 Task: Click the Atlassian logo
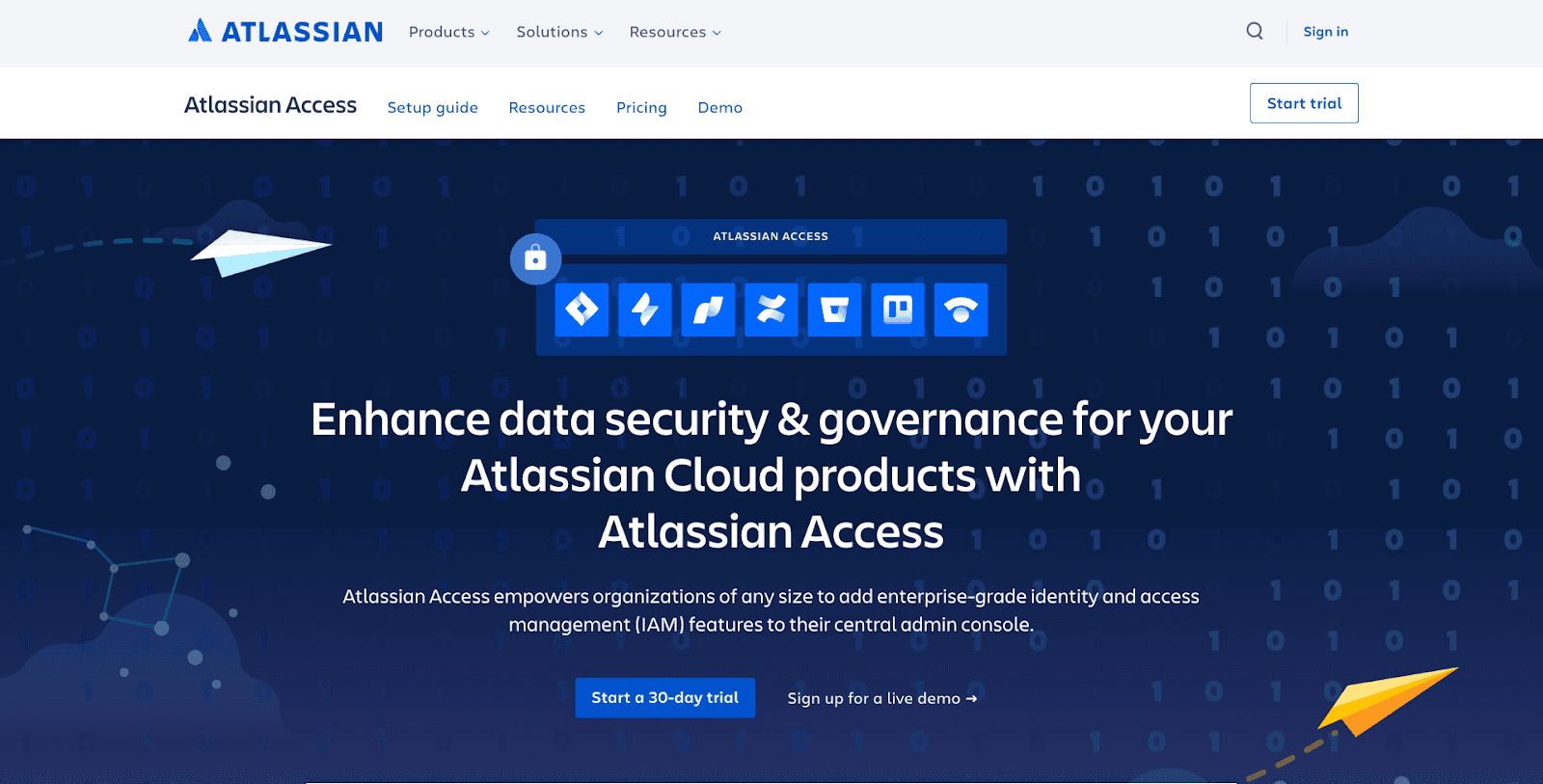(x=285, y=32)
